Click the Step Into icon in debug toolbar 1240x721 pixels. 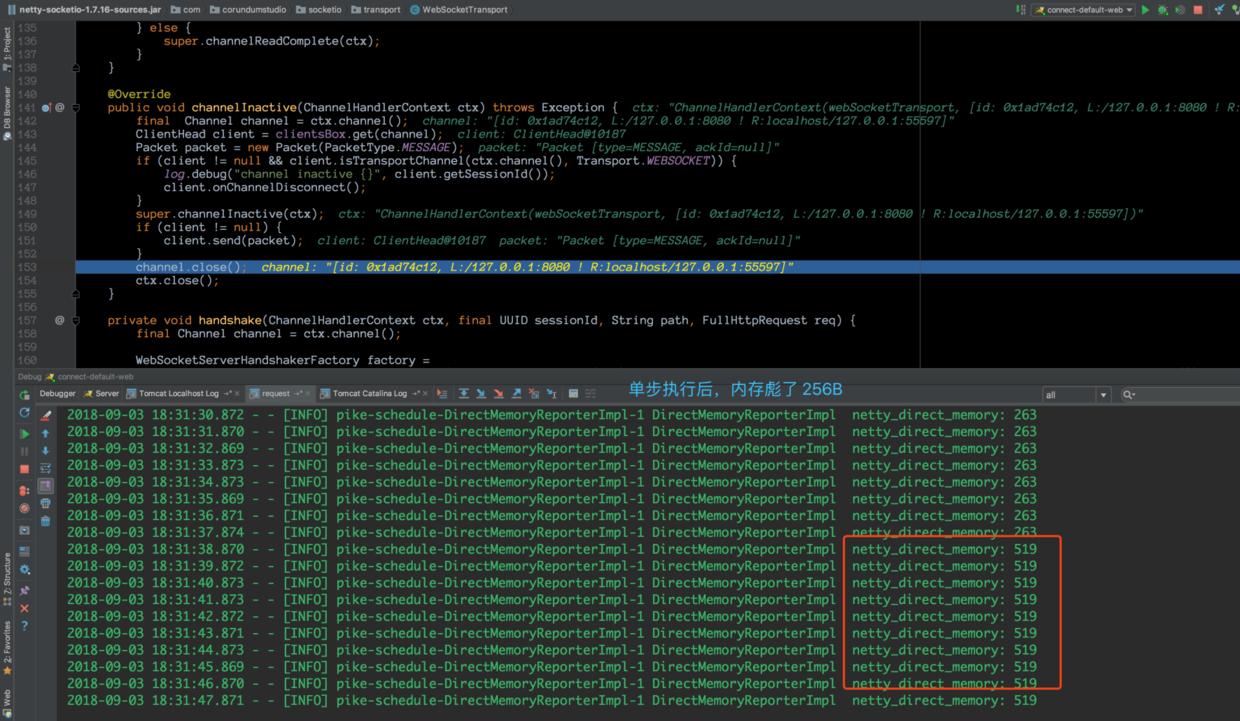point(481,394)
